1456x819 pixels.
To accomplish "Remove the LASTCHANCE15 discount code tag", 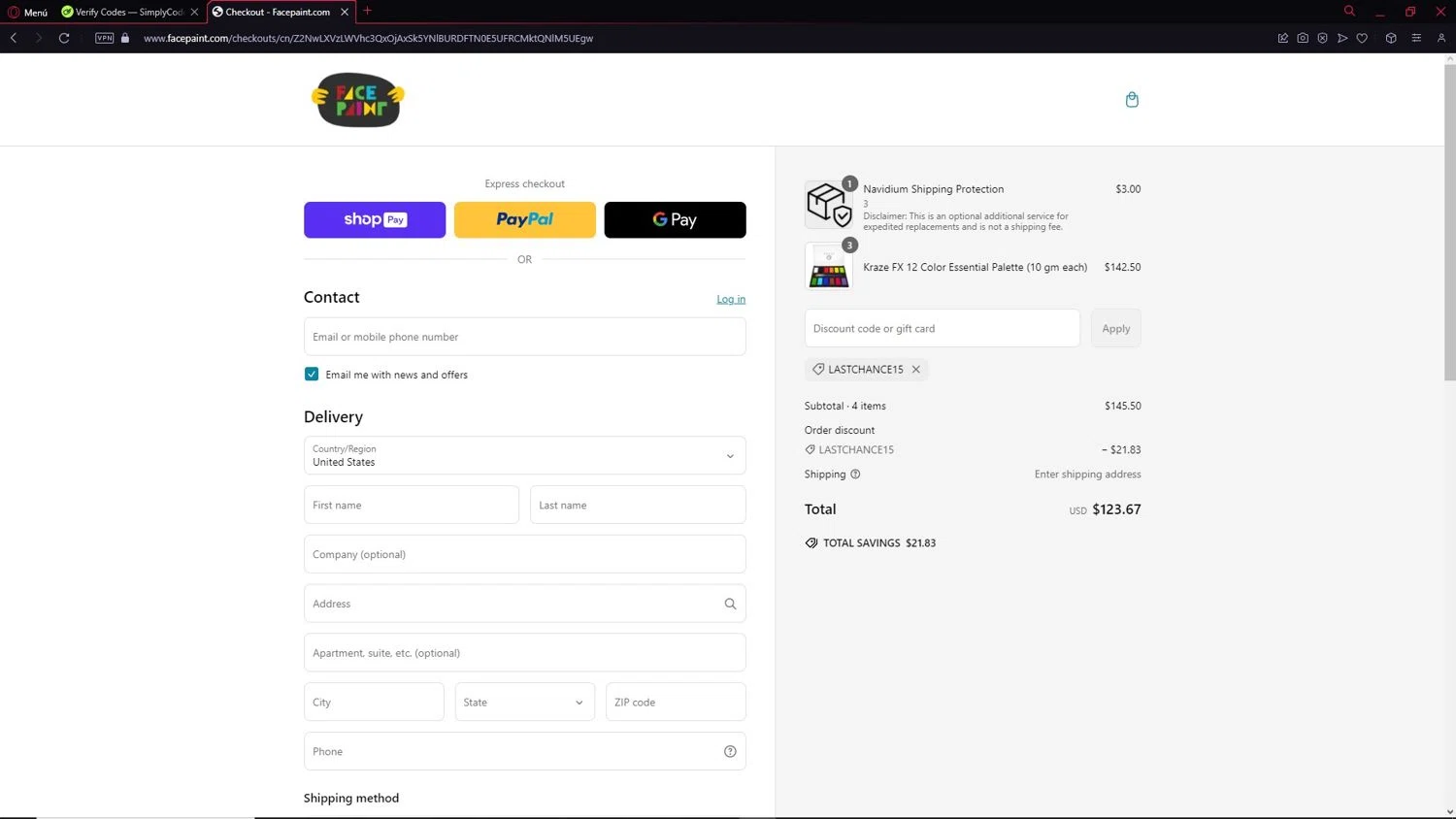I will click(x=915, y=369).
